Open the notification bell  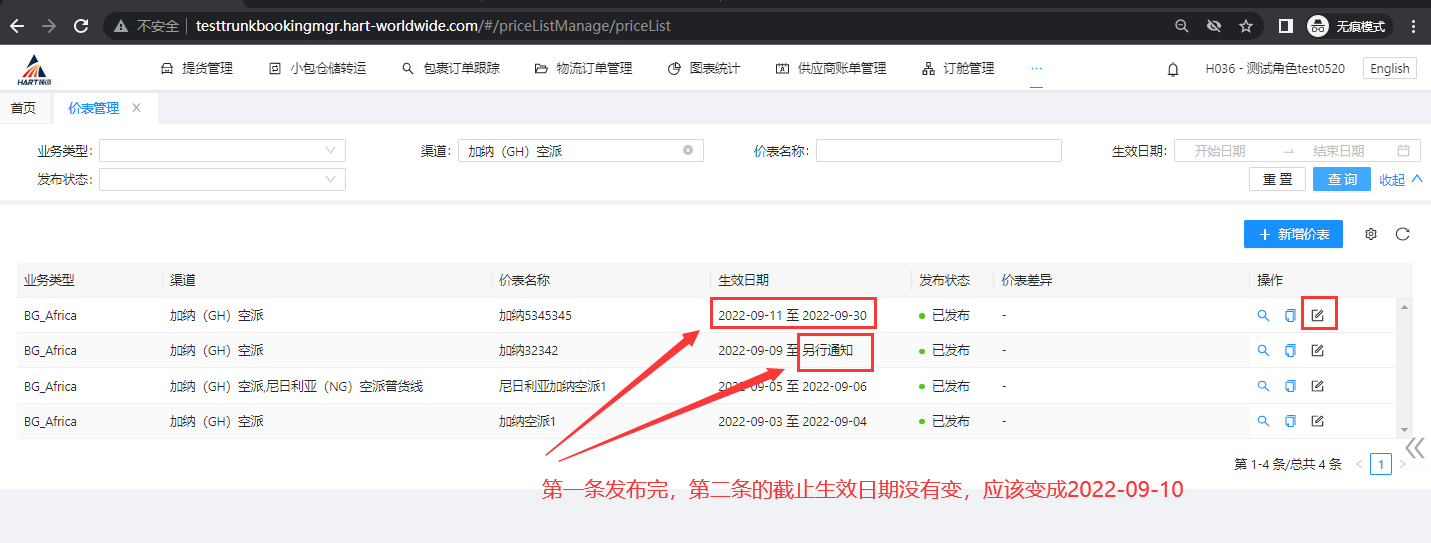pos(1173,69)
